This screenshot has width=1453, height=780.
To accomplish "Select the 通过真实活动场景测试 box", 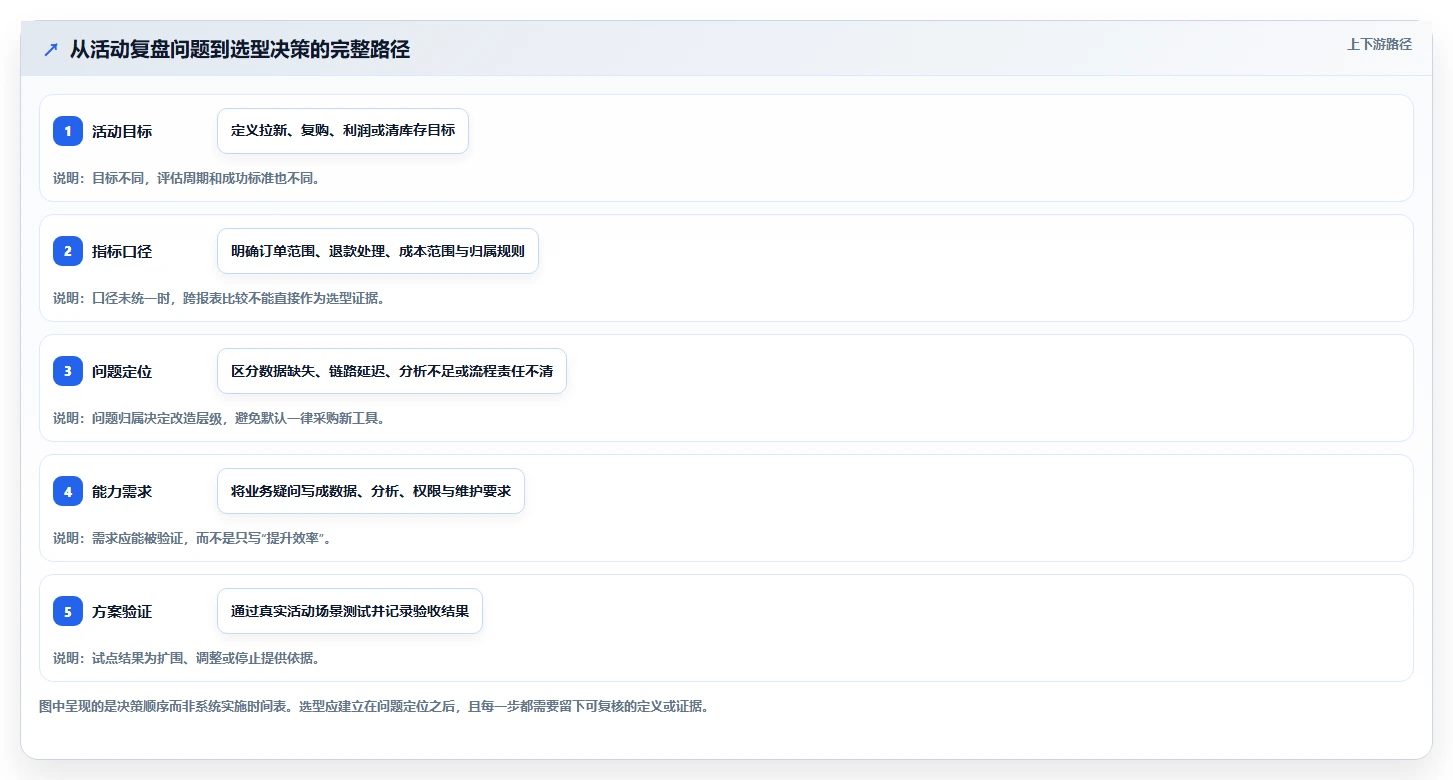I will click(350, 611).
